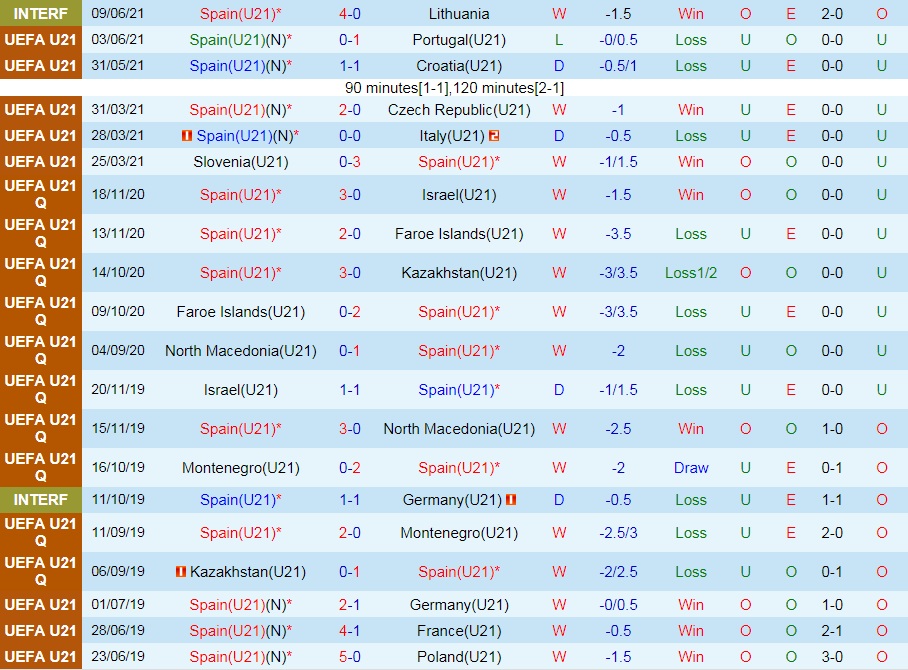908x670 pixels.
Task: Click the 5-0 score against Poland(U21)
Action: pyautogui.click(x=349, y=657)
